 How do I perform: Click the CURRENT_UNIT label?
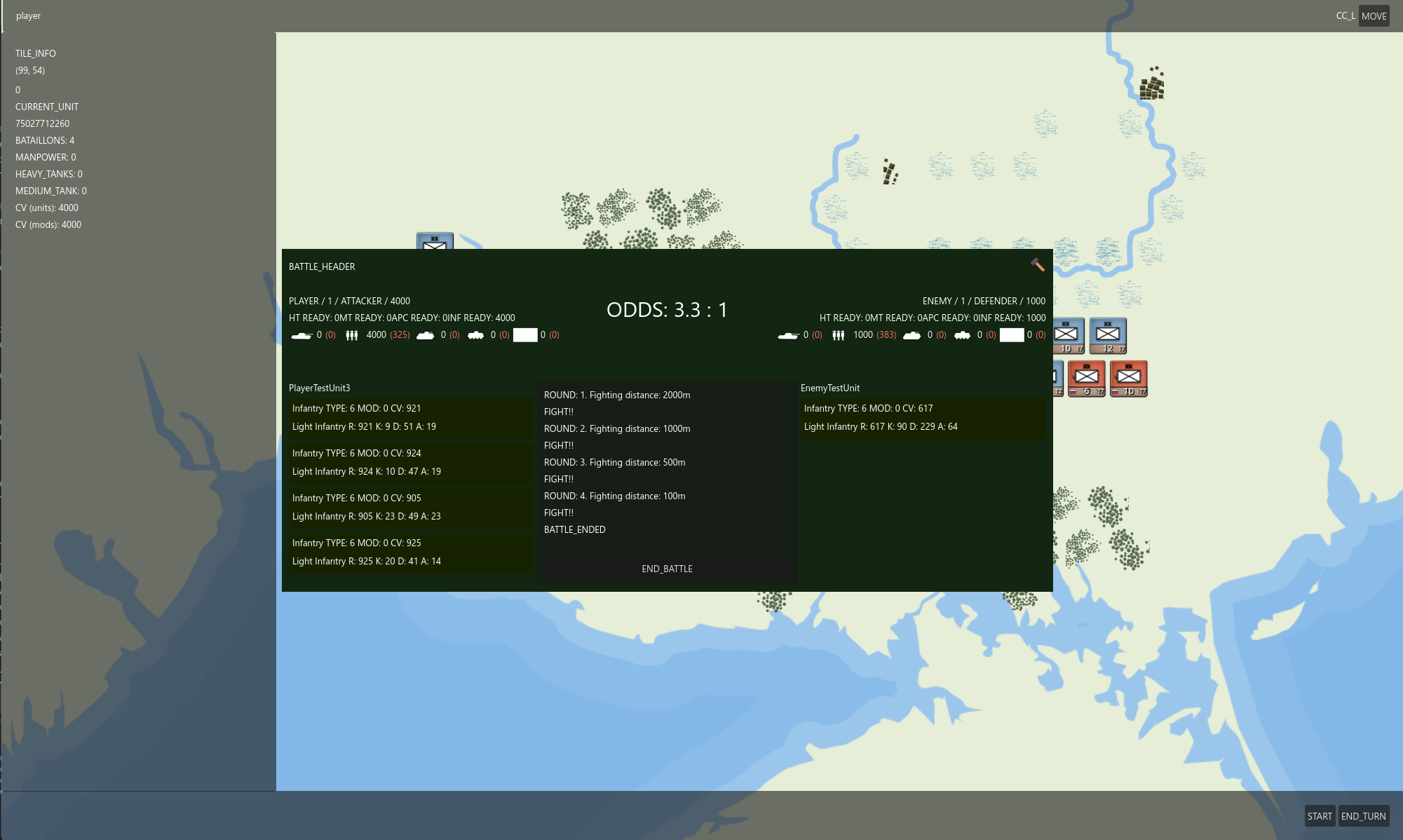47,107
